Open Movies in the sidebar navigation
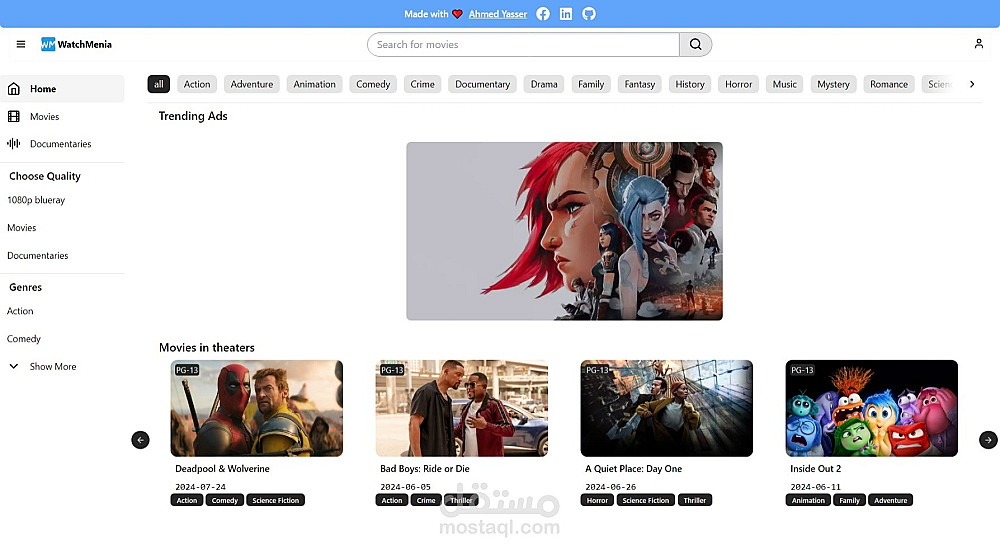 [x=62, y=116]
